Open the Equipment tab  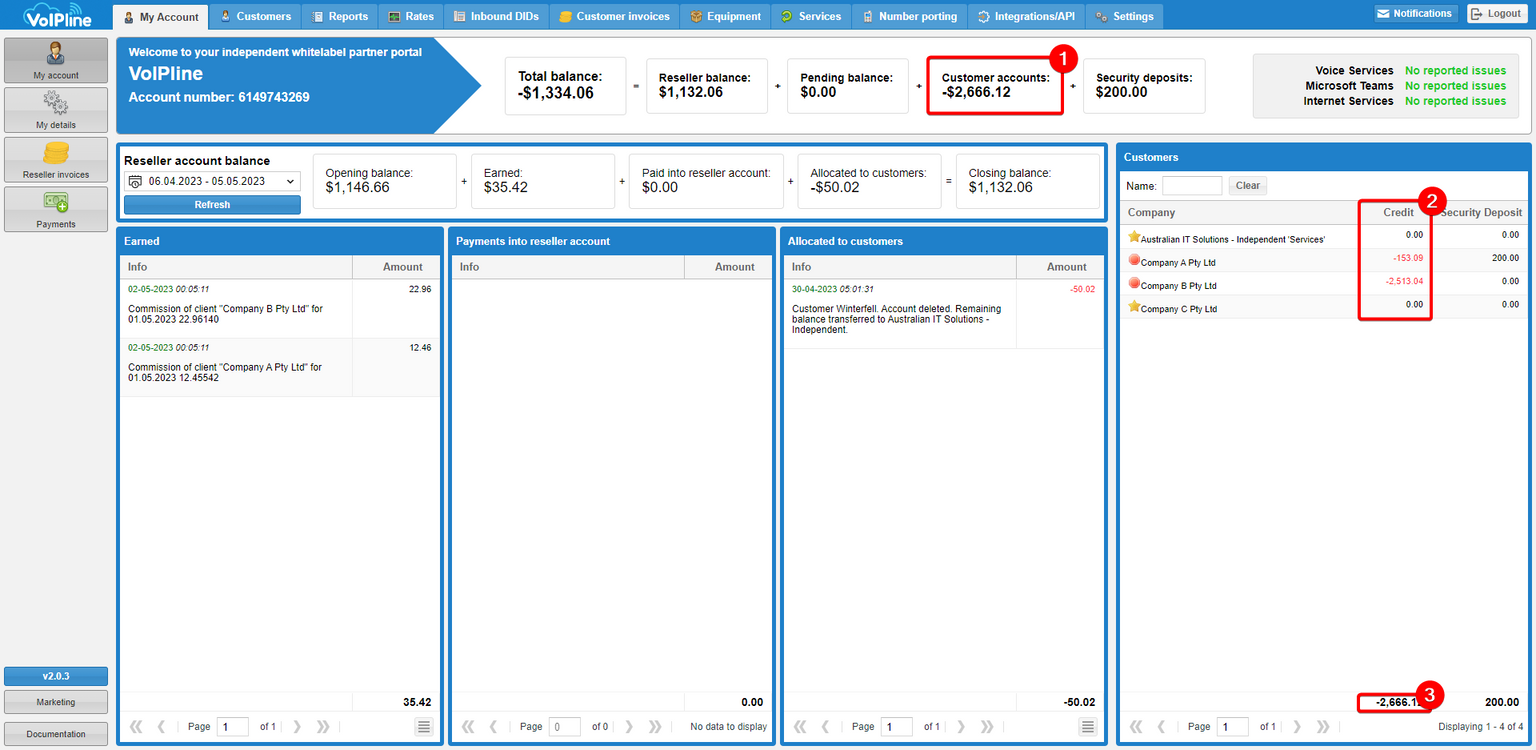point(725,16)
